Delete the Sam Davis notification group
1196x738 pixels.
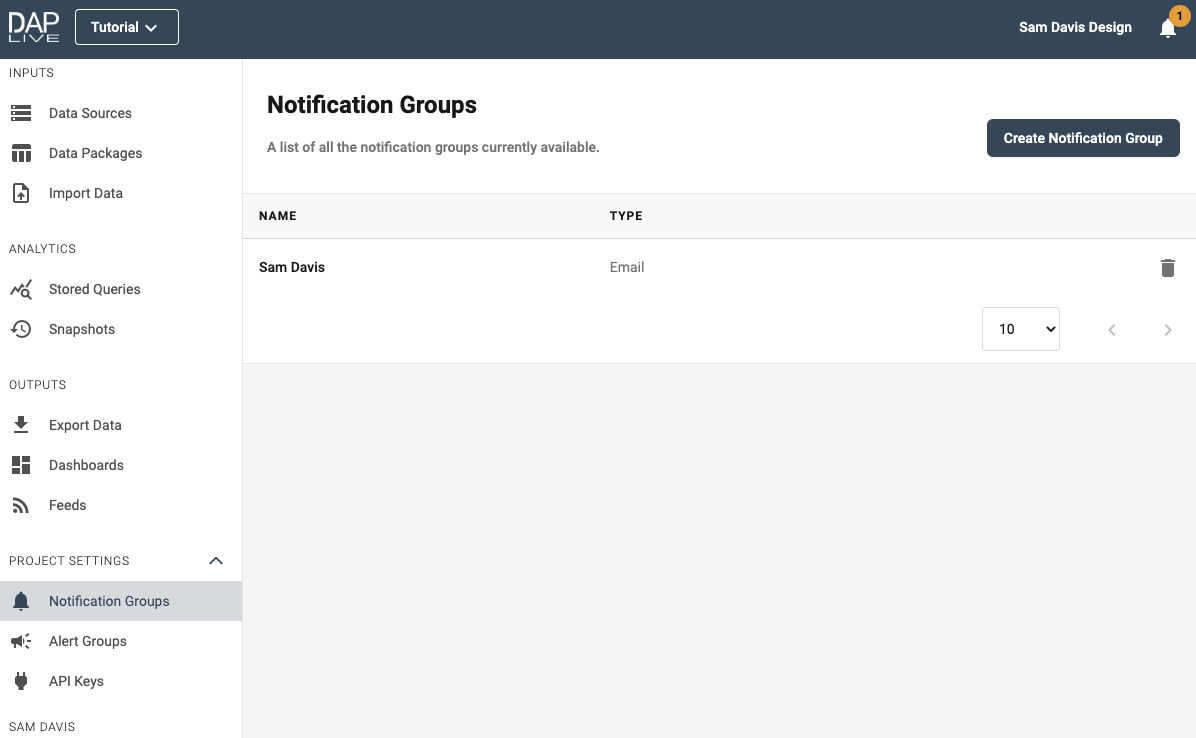[1167, 268]
